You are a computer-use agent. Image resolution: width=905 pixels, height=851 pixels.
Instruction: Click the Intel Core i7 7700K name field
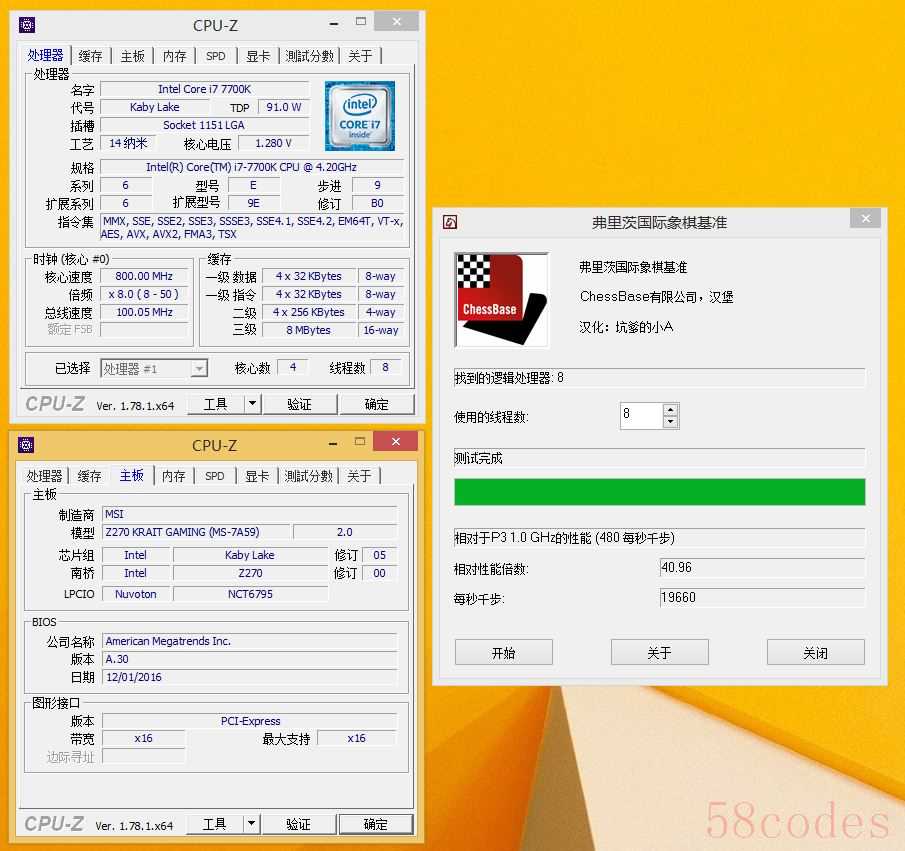tap(204, 89)
